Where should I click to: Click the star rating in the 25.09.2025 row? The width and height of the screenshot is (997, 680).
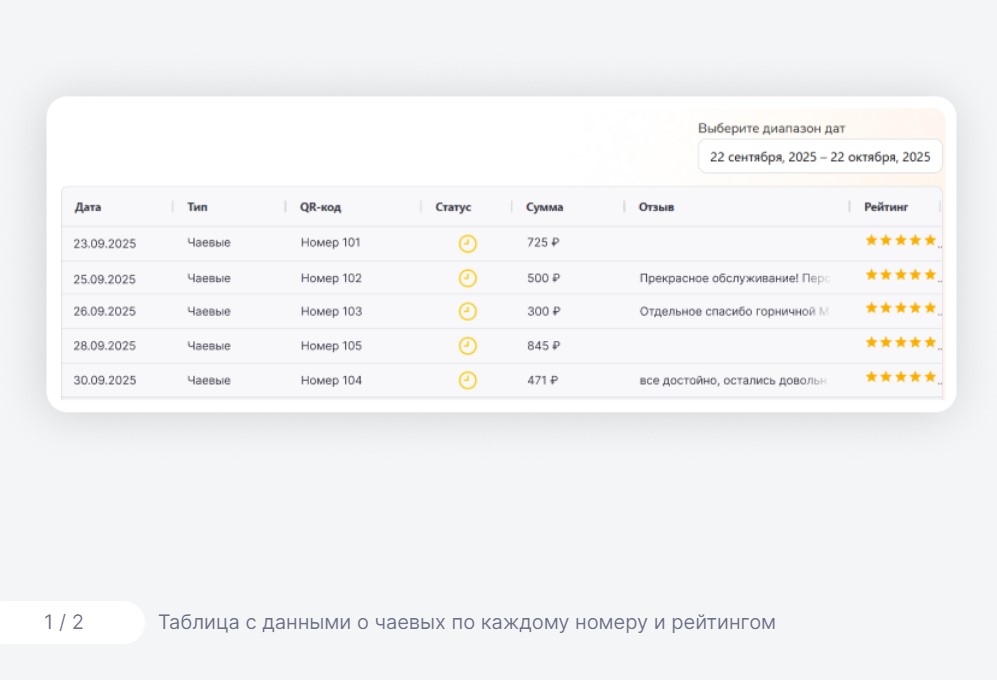coord(900,275)
